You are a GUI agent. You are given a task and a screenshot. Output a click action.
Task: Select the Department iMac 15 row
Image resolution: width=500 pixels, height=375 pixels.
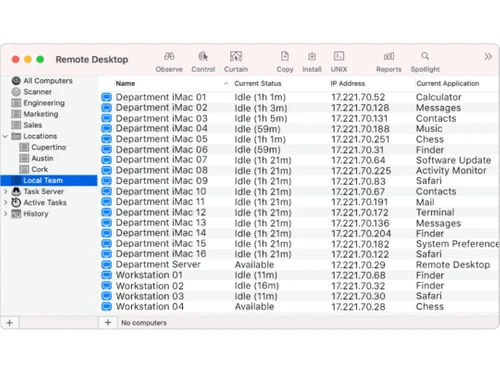click(299, 244)
